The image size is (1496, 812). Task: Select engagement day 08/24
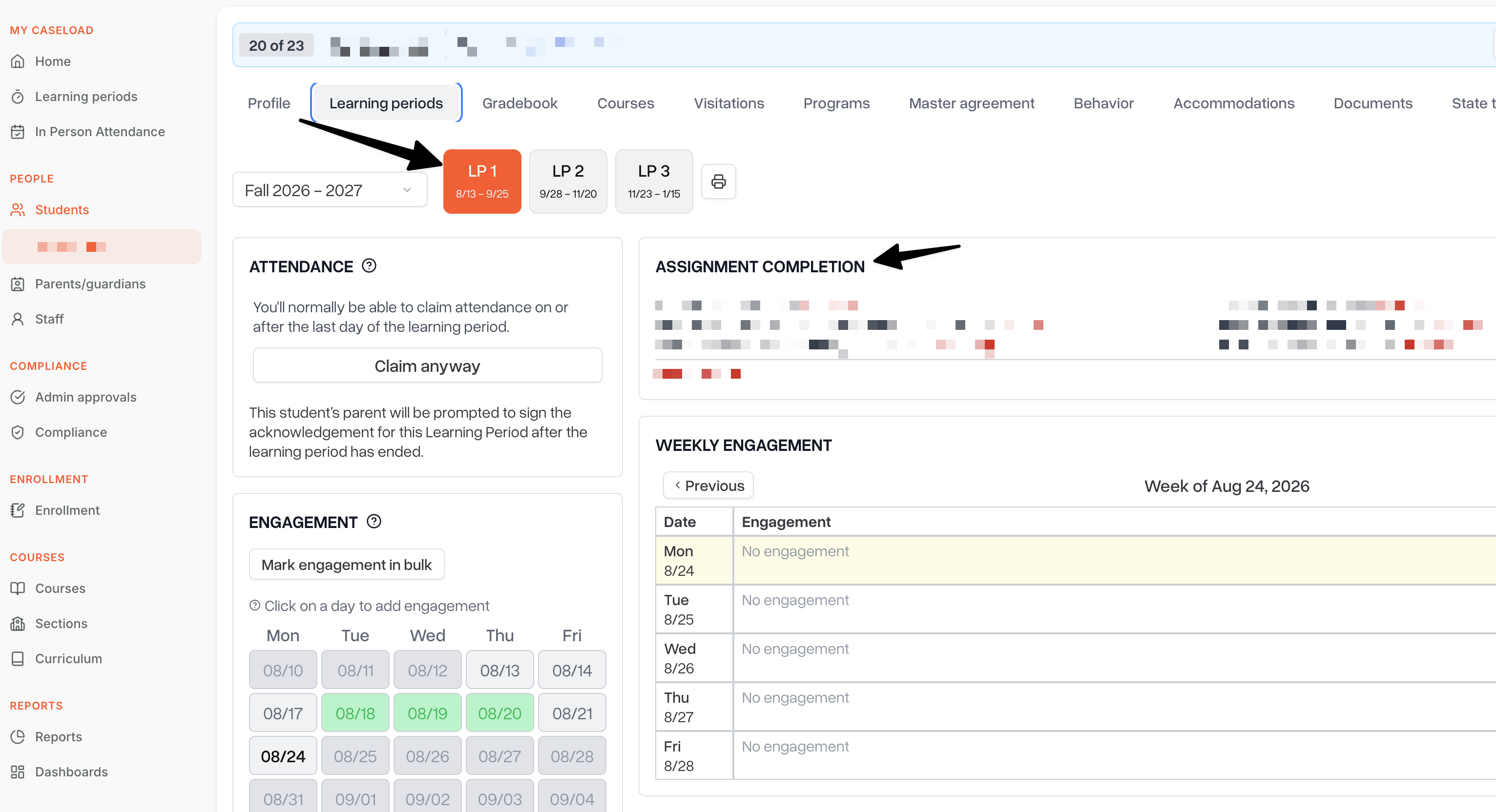tap(283, 756)
